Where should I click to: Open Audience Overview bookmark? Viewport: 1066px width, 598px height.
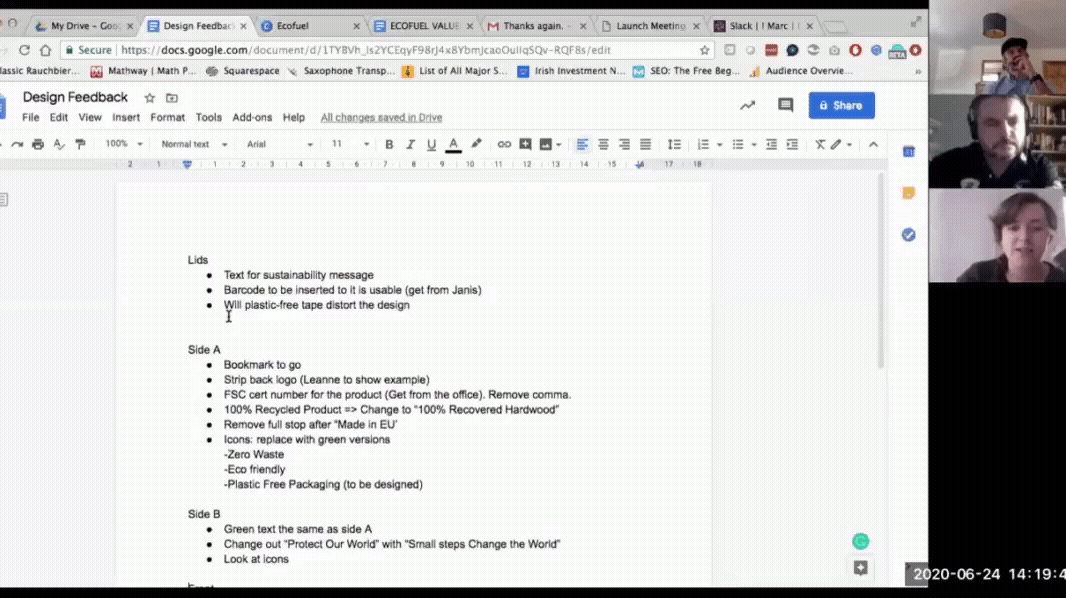pyautogui.click(x=801, y=71)
